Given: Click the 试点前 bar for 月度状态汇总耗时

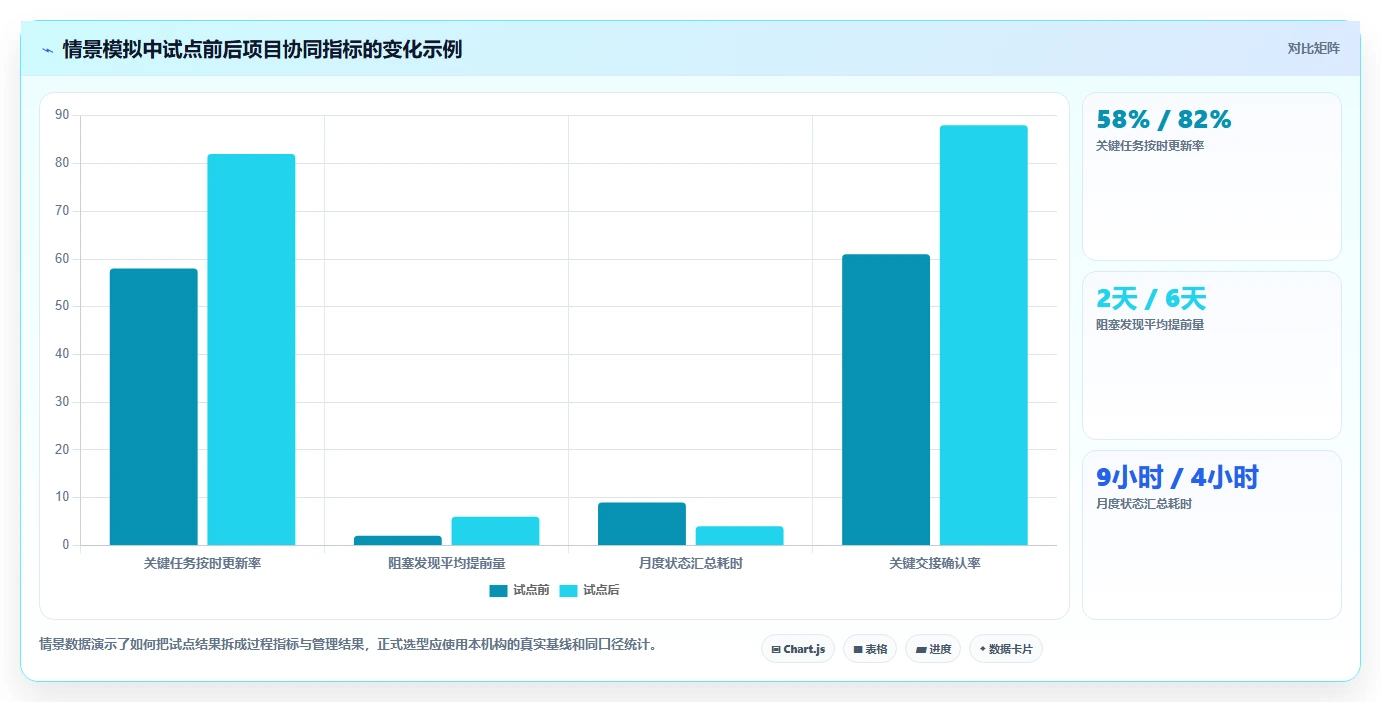Looking at the screenshot, I should 642,524.
